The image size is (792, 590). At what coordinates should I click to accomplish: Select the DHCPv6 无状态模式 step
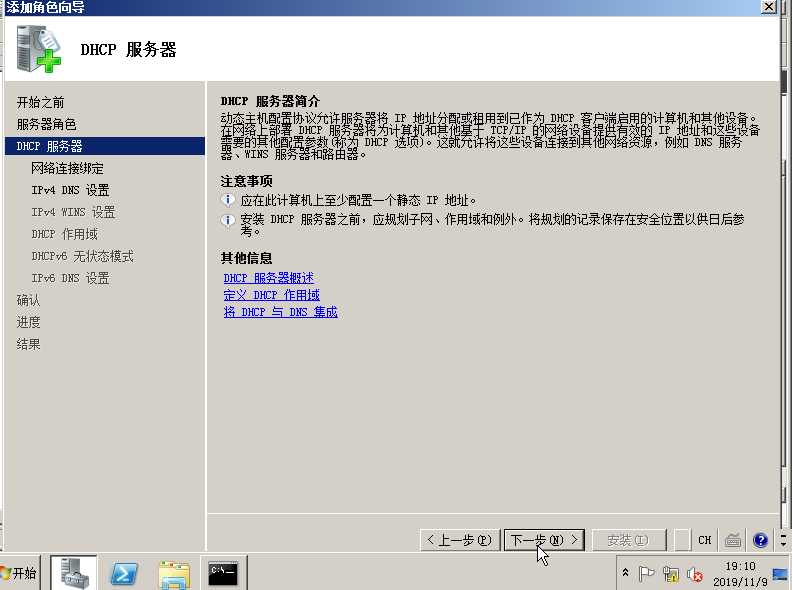coord(82,256)
